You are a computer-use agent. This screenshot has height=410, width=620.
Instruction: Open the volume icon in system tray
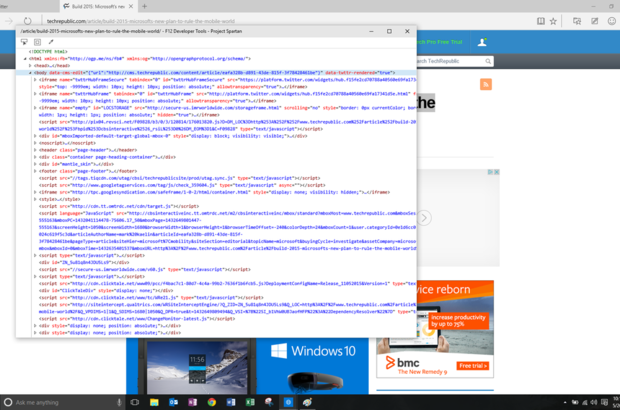click(x=594, y=402)
